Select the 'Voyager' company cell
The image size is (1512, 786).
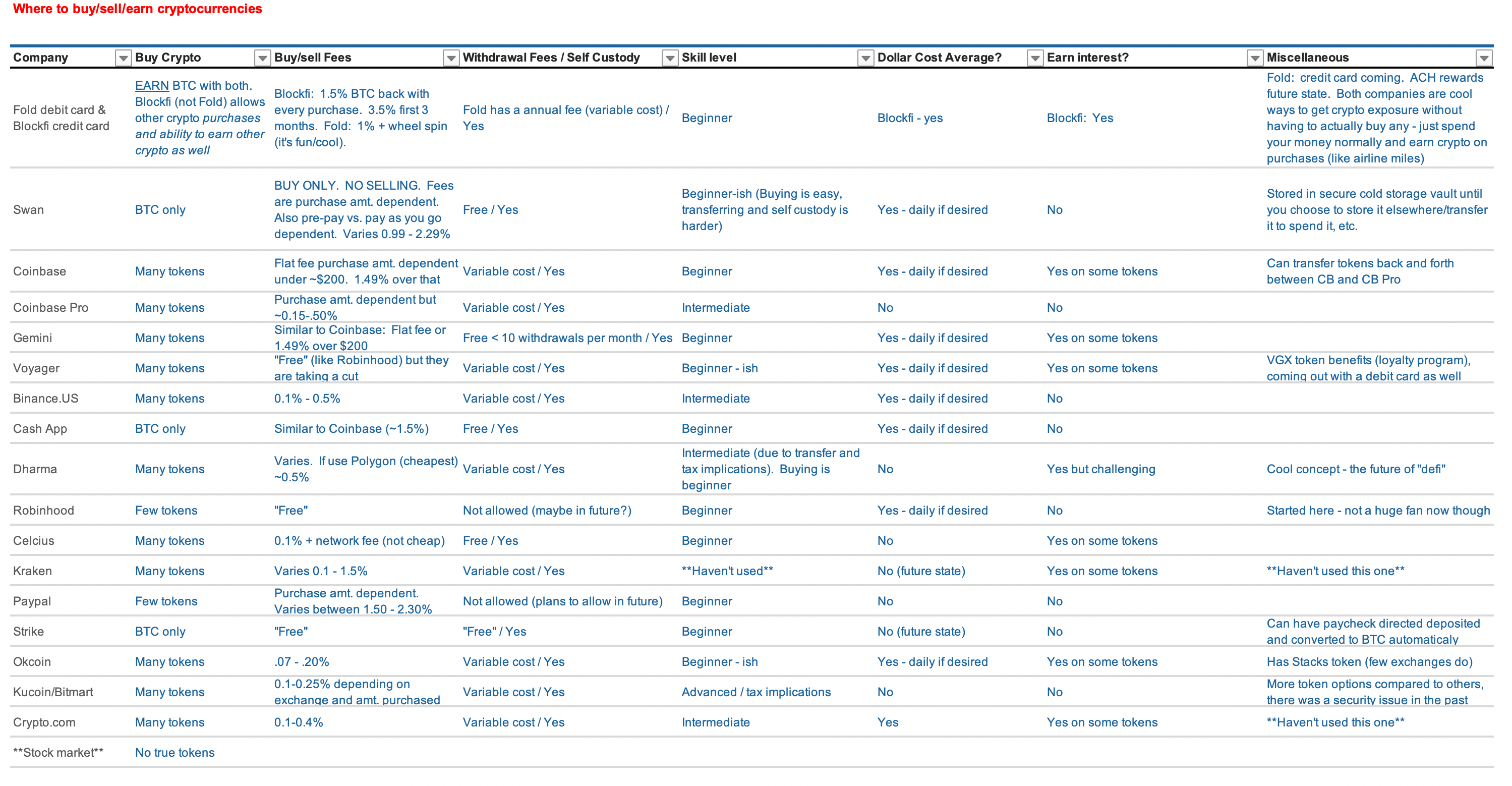[x=36, y=369]
